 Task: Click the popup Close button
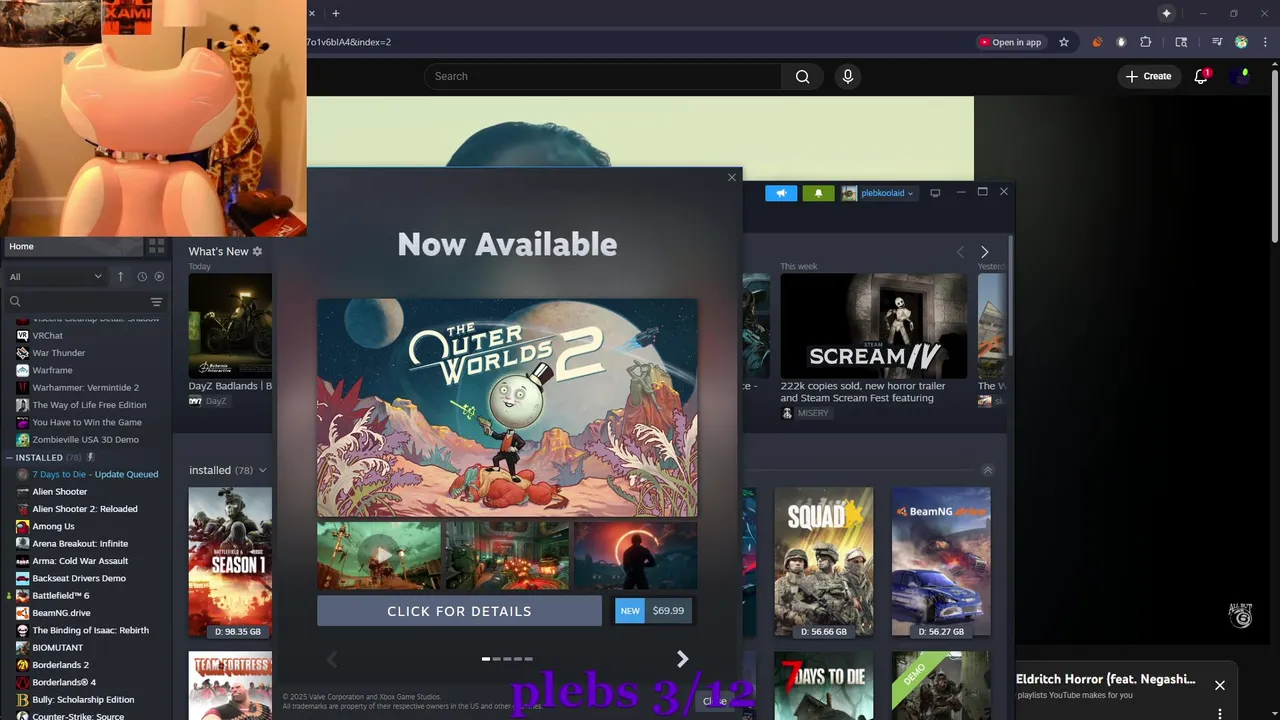[x=714, y=701]
